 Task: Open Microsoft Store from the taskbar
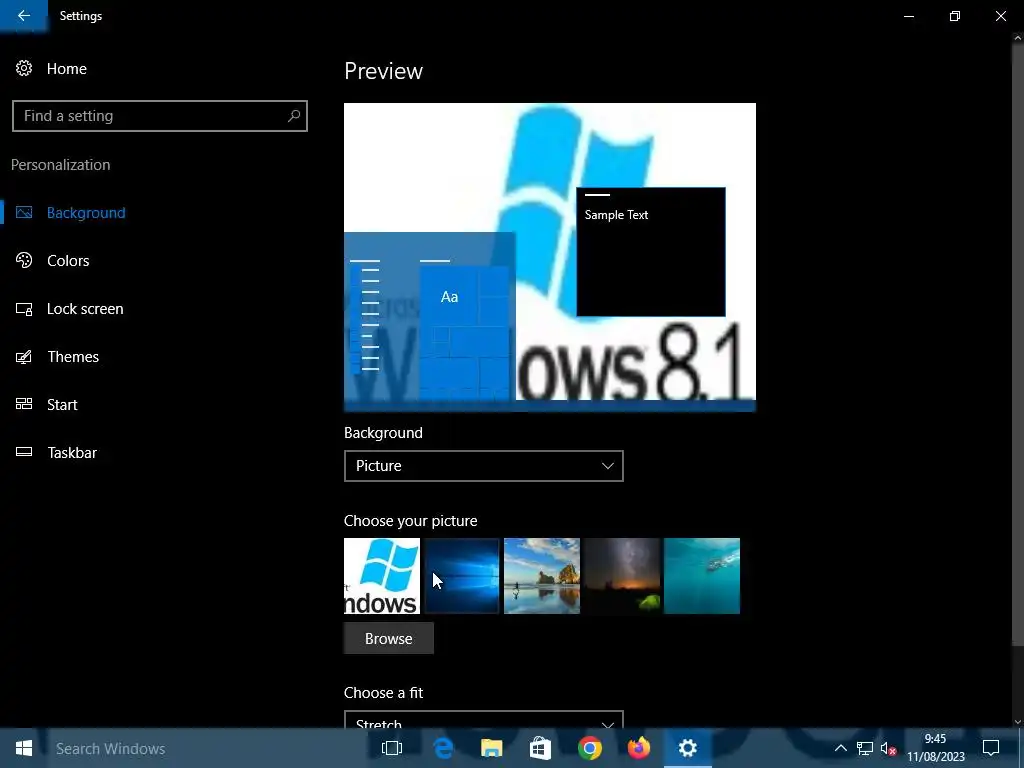[540, 748]
